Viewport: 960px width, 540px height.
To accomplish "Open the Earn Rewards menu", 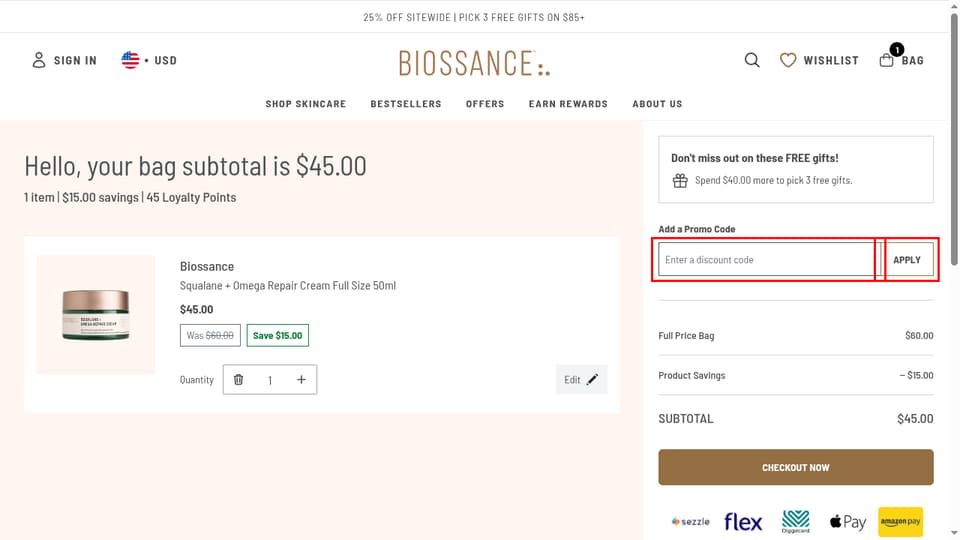I will pos(568,104).
